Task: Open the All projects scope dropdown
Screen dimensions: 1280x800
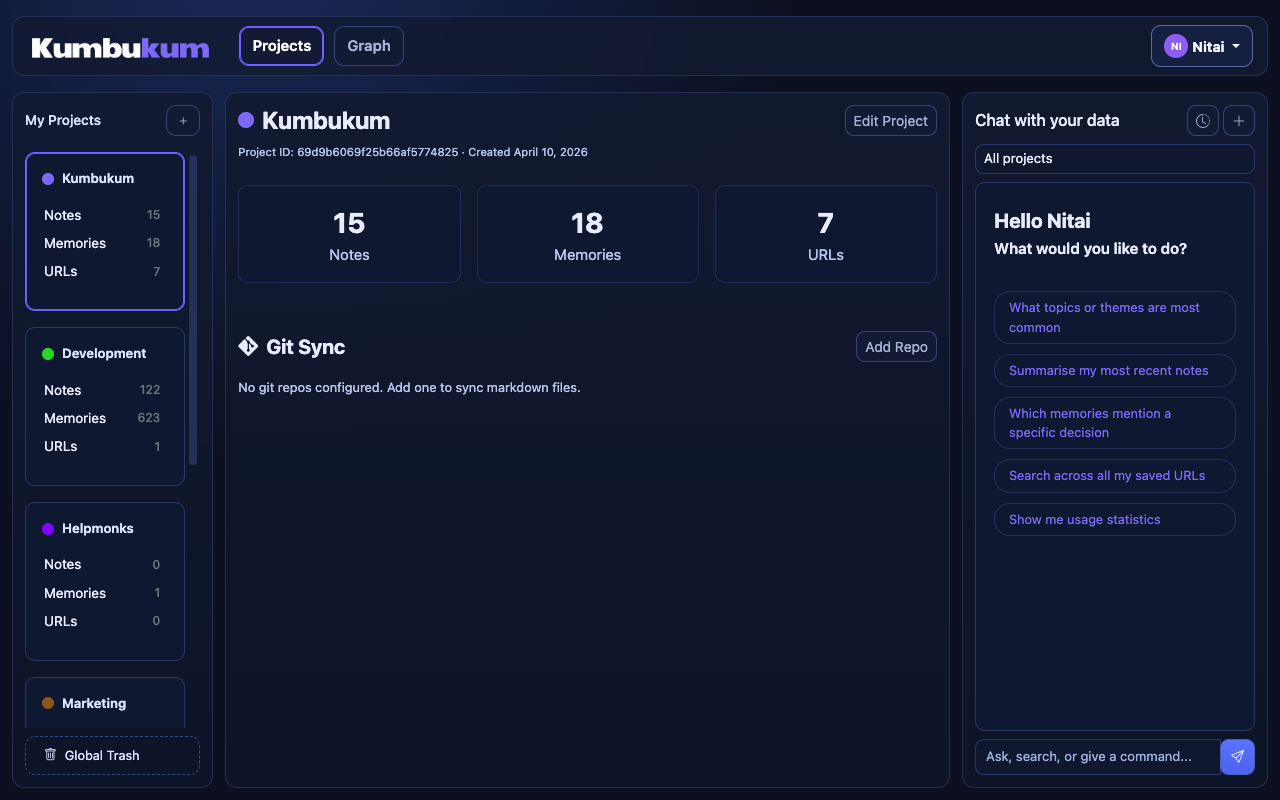Action: (1115, 159)
